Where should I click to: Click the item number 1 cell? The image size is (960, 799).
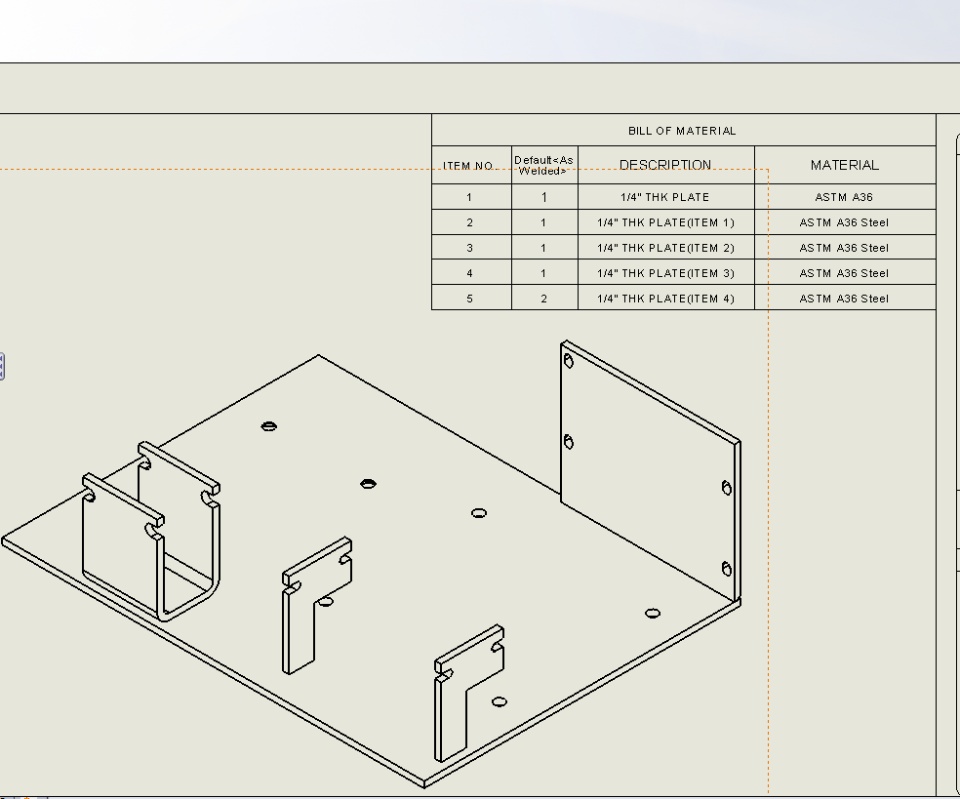(x=471, y=197)
